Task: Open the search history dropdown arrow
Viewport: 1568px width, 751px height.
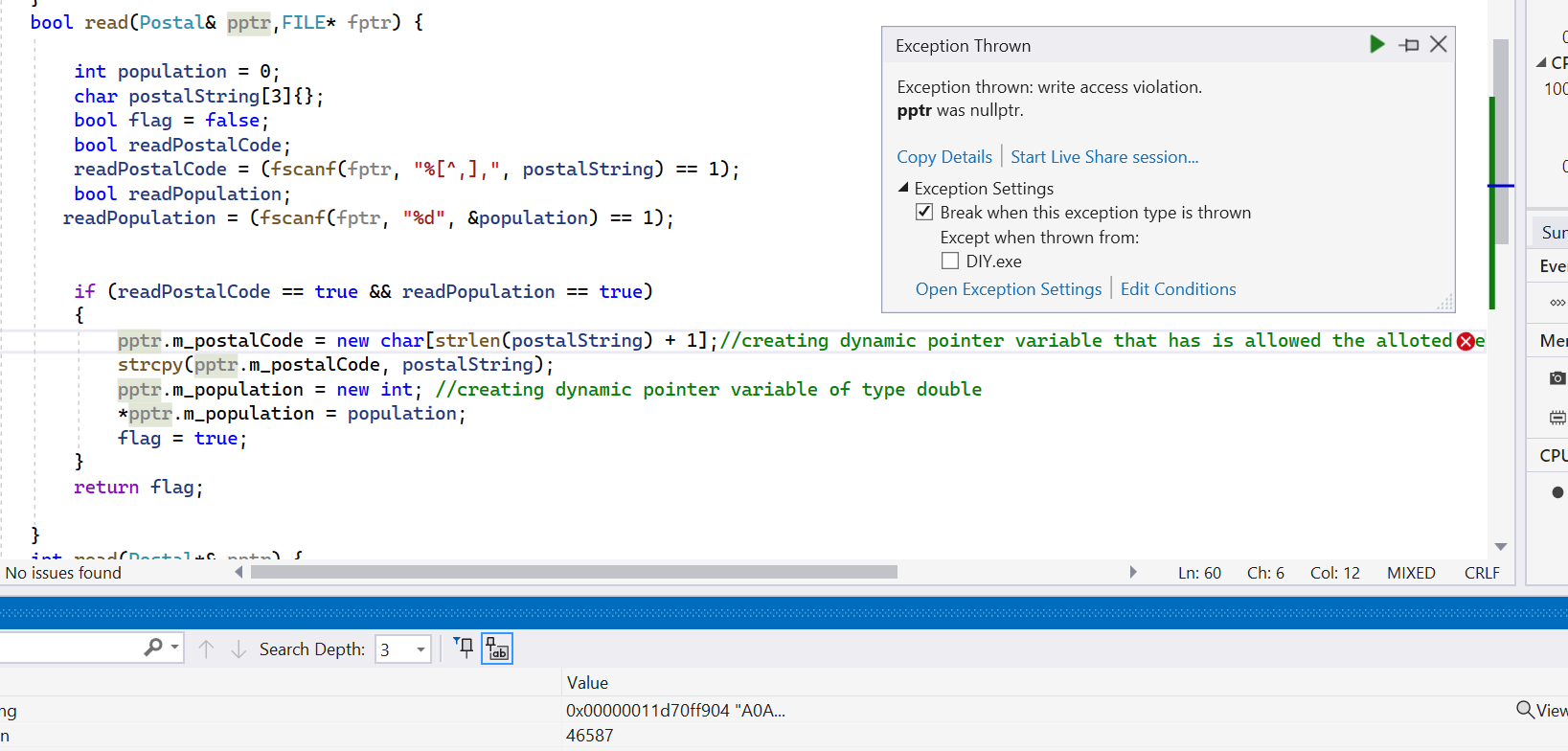Action: point(175,648)
